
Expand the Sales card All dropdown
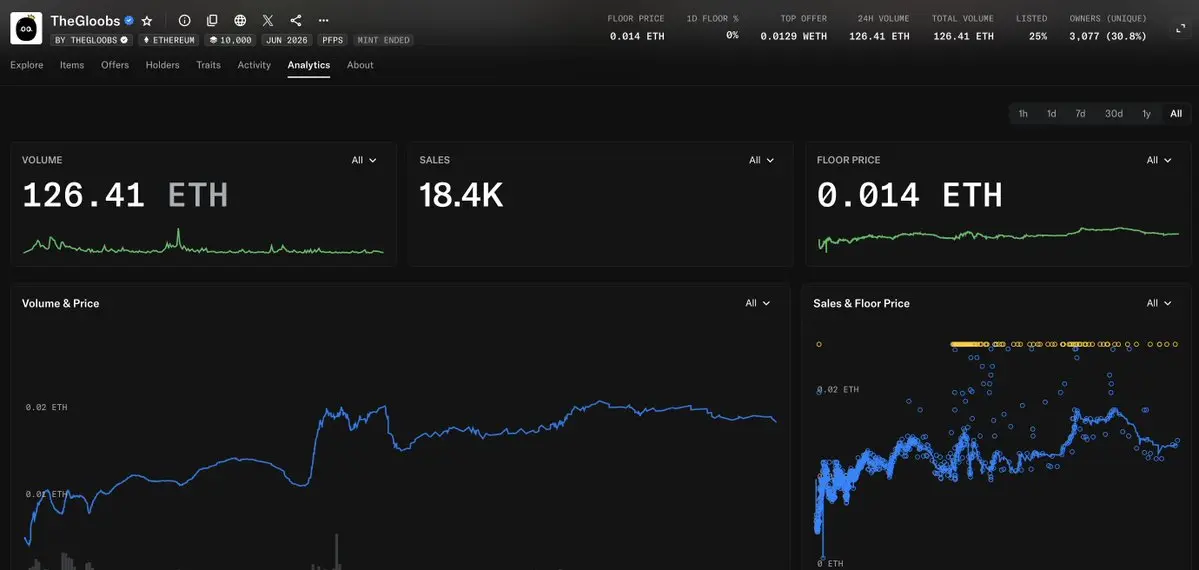coord(762,160)
